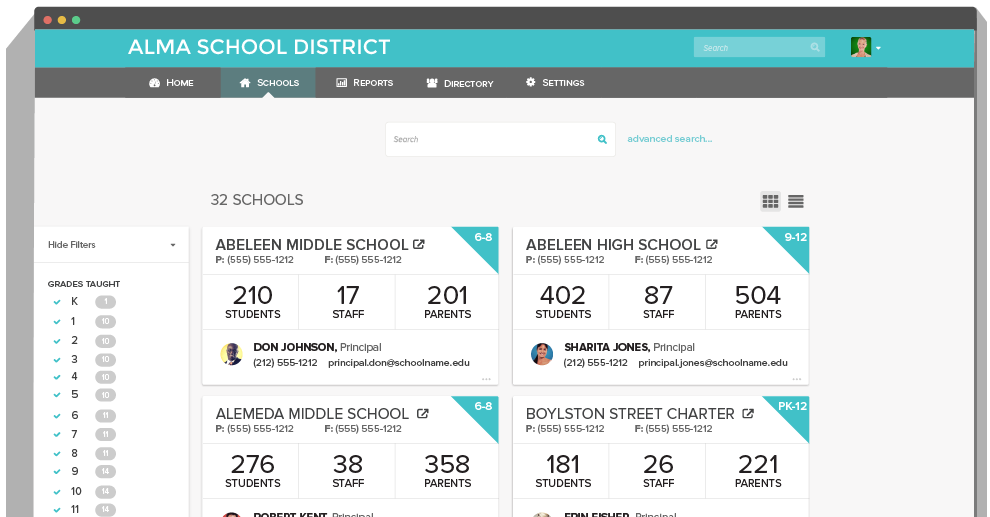The width and height of the screenshot is (990, 517).
Task: Open Alemeda Middle School external link icon
Action: click(x=422, y=413)
